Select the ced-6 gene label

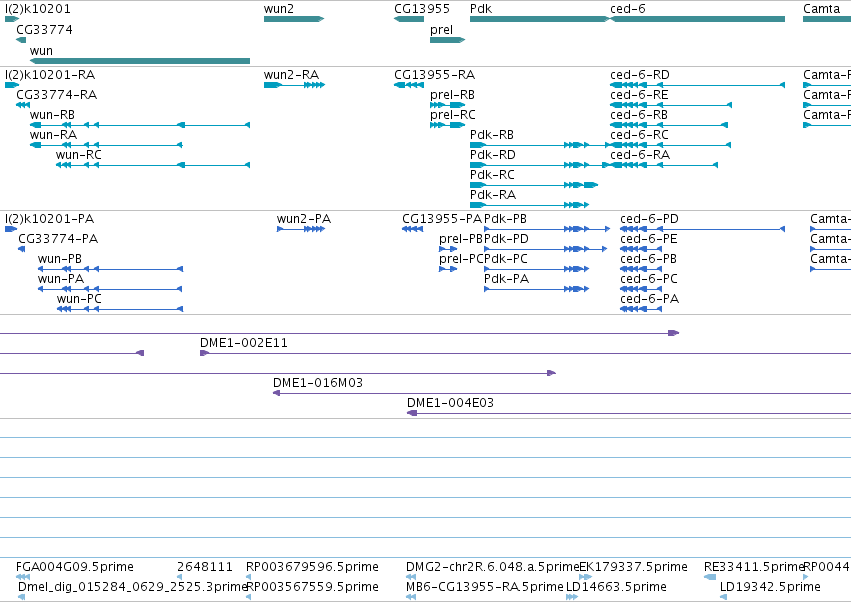(x=627, y=9)
